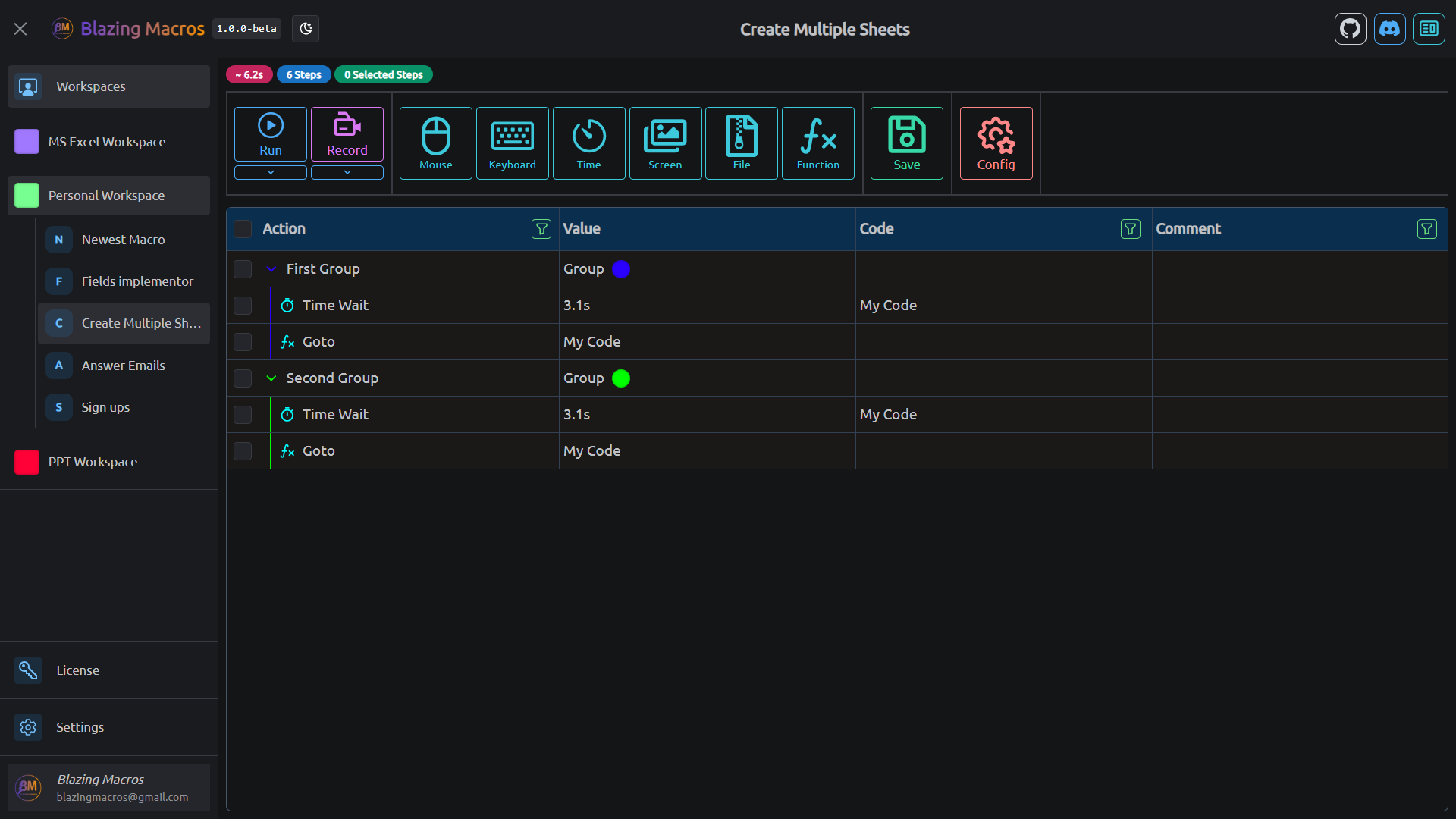Click the License key icon
The image size is (1456, 819).
tap(28, 670)
